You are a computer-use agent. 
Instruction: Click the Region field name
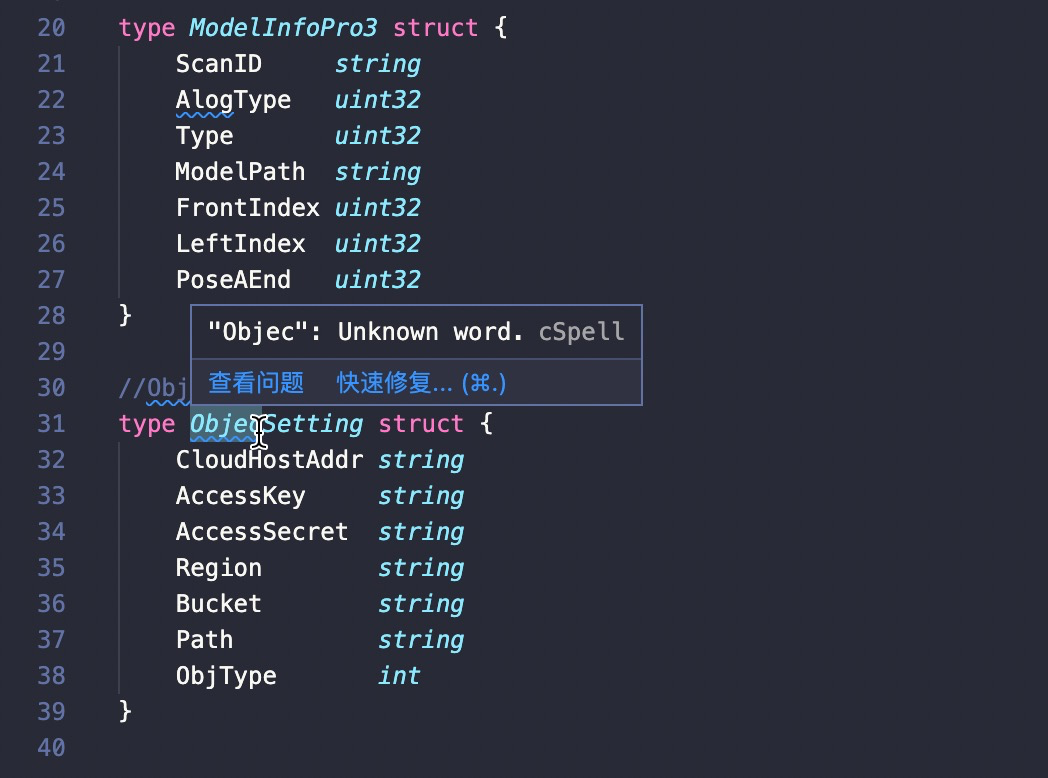pos(219,568)
